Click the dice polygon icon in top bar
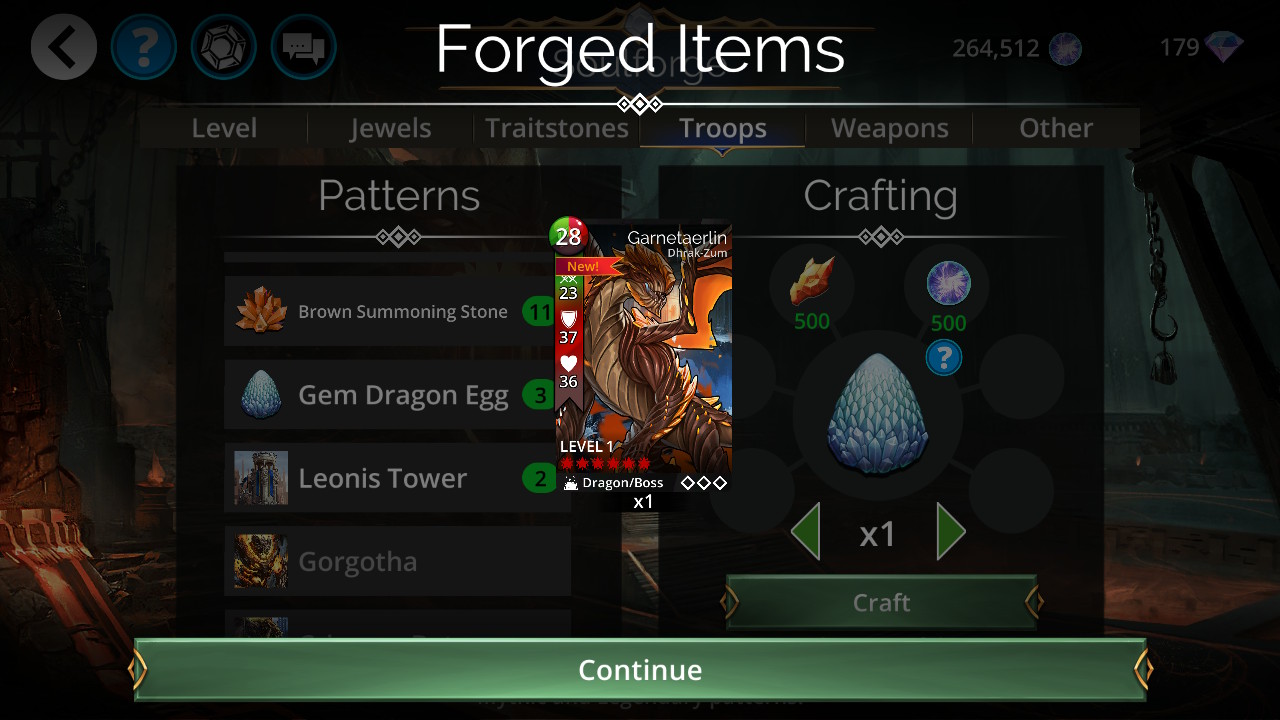Viewport: 1280px width, 720px height. pyautogui.click(x=224, y=46)
